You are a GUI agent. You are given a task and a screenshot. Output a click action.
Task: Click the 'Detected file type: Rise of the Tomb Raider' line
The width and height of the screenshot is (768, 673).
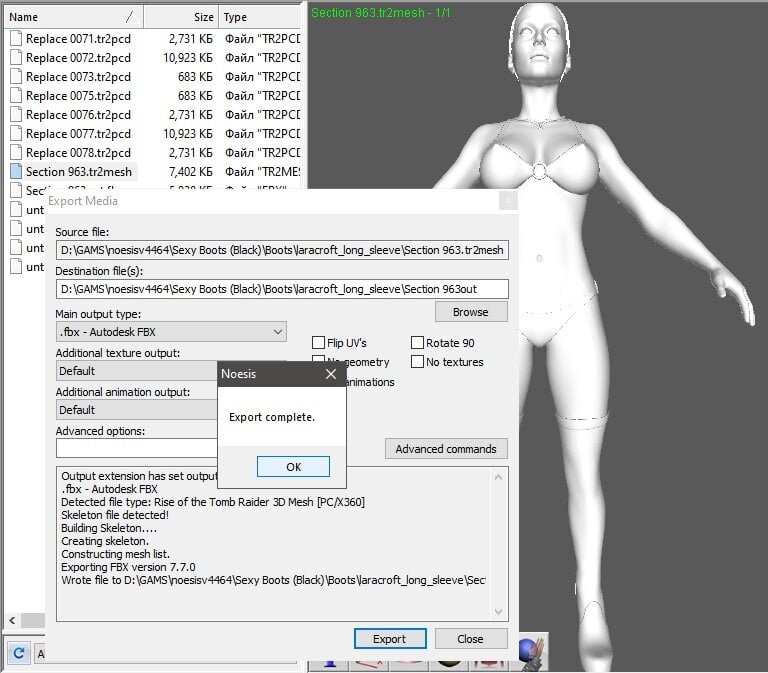[213, 502]
